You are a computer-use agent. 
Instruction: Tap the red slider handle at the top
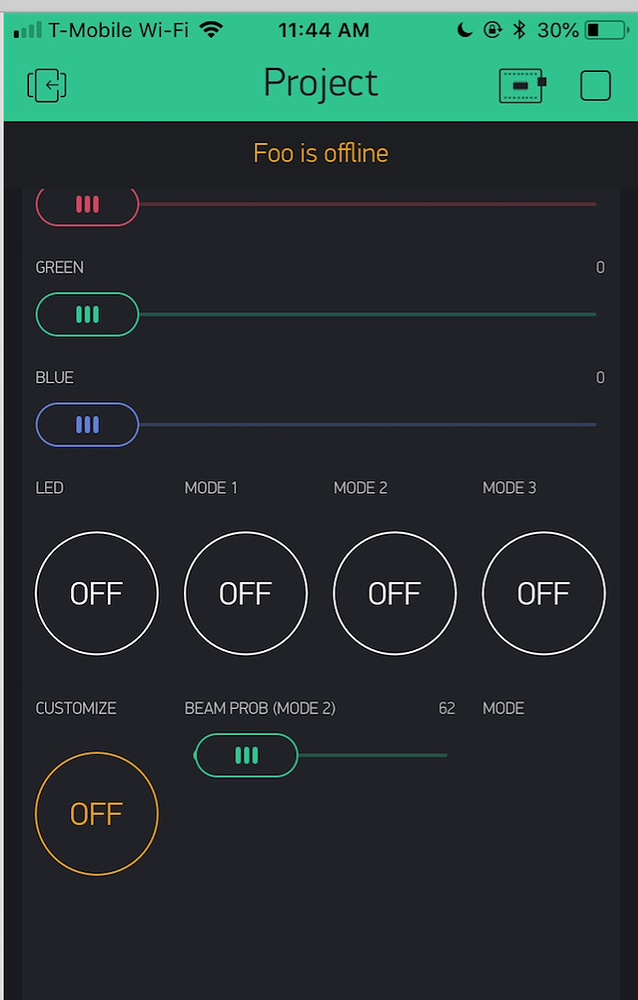tap(87, 204)
